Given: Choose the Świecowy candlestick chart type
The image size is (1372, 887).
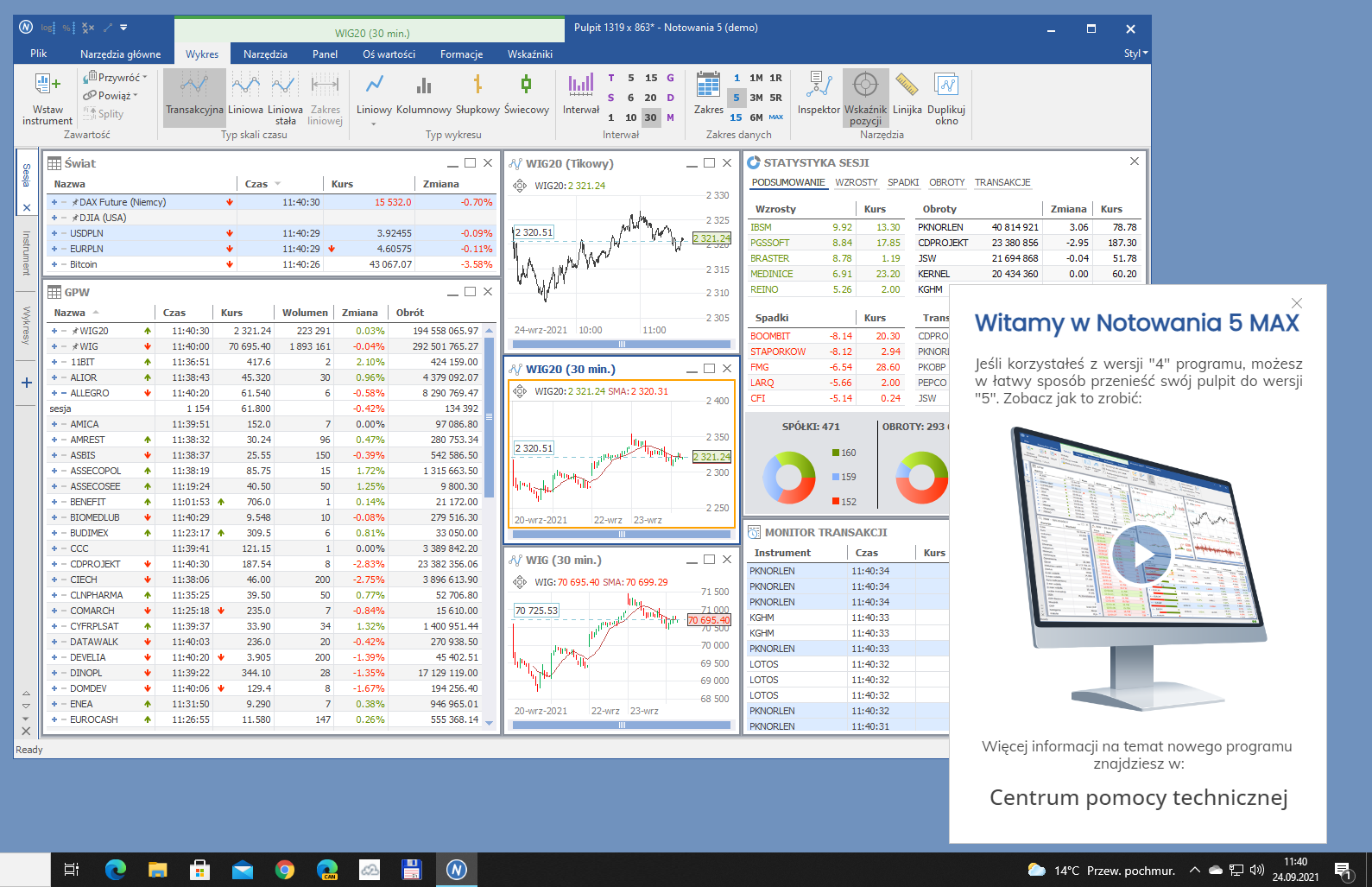Looking at the screenshot, I should pyautogui.click(x=526, y=94).
